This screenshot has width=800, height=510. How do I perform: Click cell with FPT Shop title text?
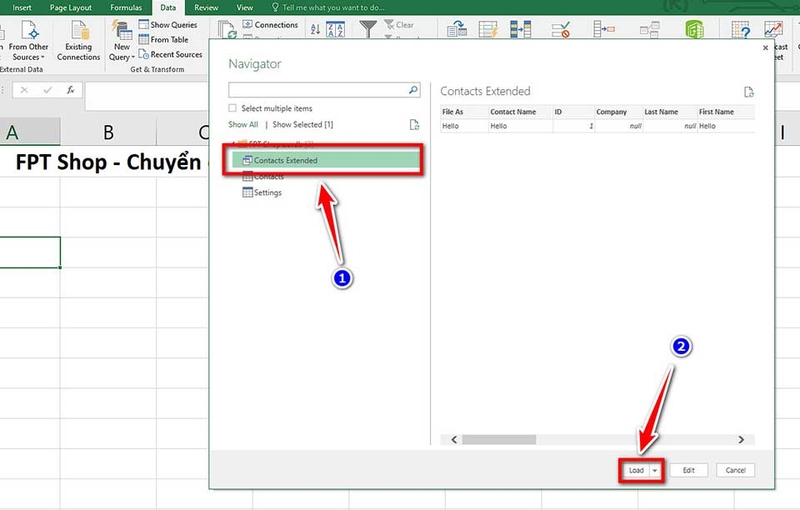pos(108,162)
